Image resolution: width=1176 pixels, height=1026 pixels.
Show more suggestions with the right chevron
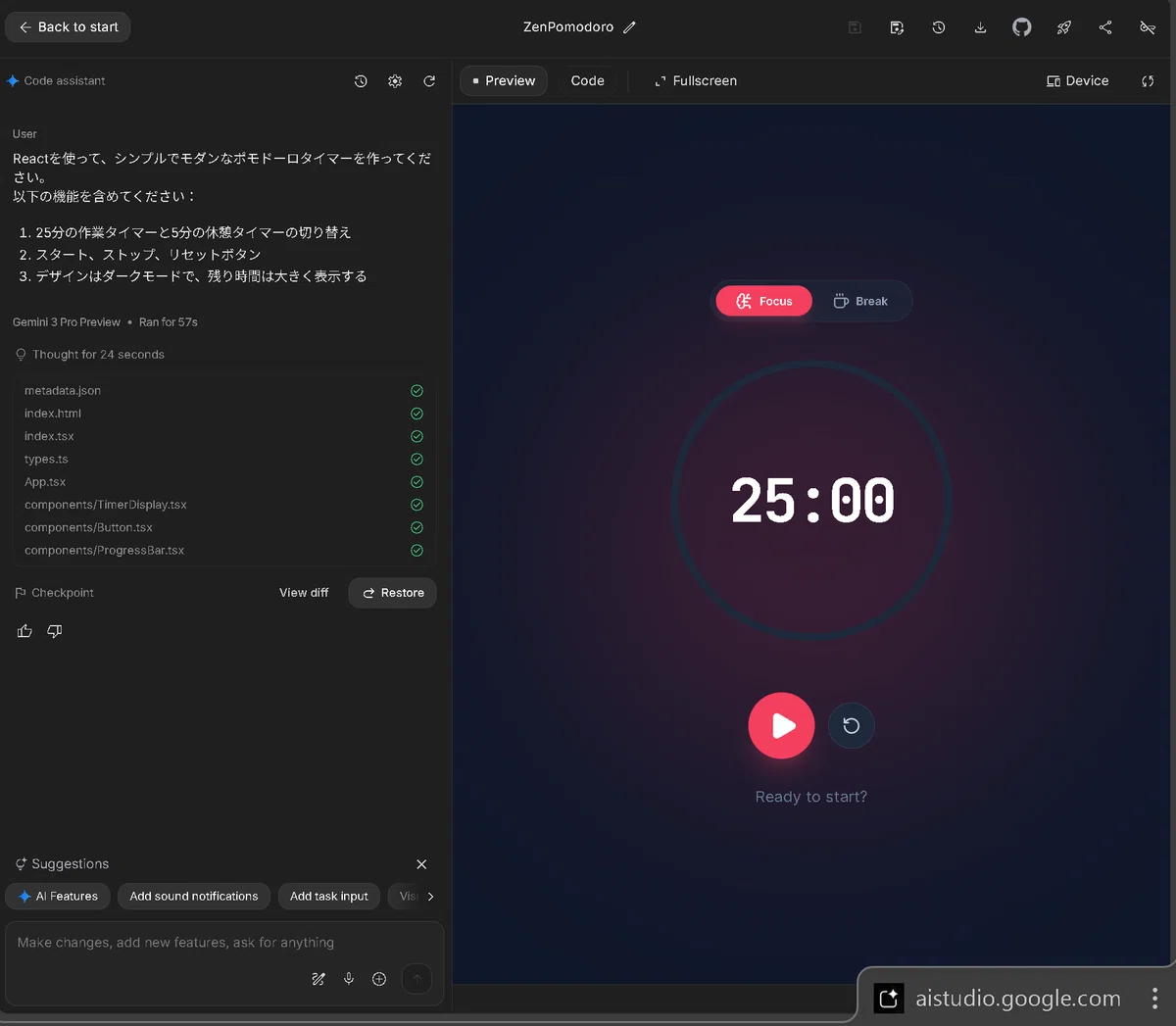[x=430, y=897]
